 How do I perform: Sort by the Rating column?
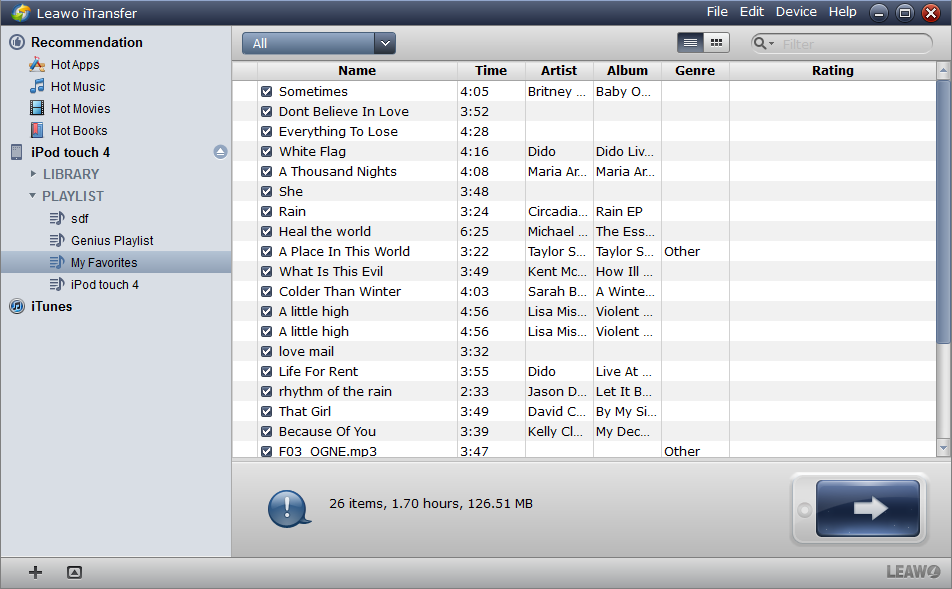point(833,70)
